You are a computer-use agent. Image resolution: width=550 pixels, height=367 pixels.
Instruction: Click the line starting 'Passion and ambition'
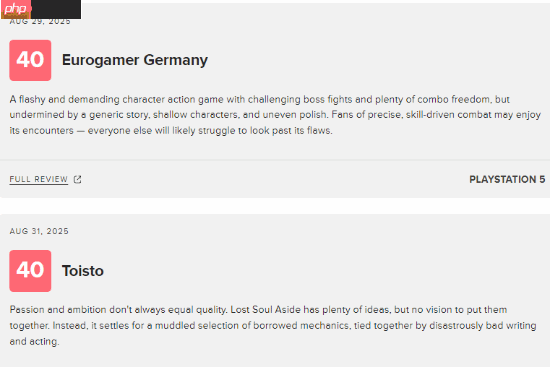258,310
